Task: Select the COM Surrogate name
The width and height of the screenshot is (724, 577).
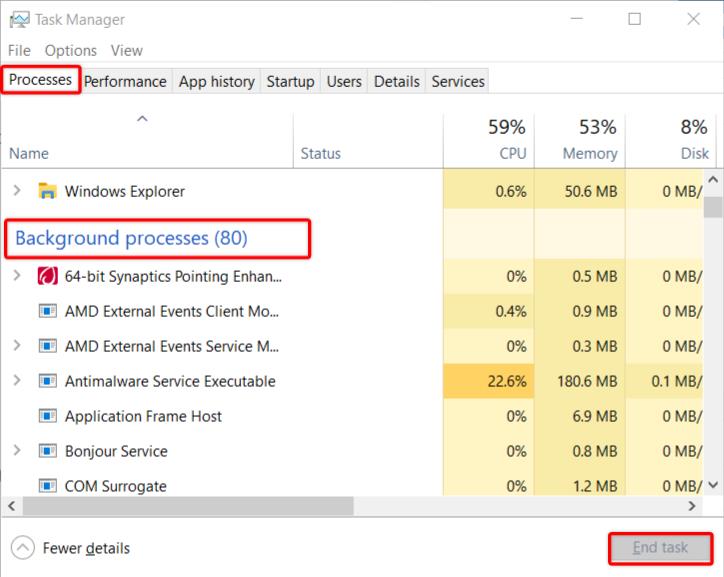Action: click(115, 486)
